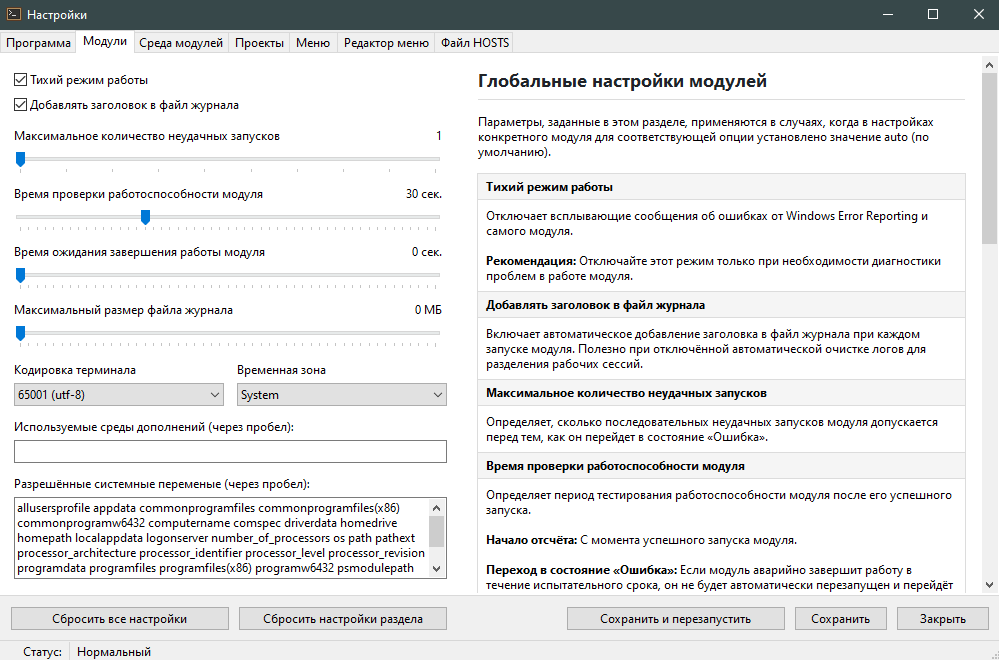Image resolution: width=999 pixels, height=660 pixels.
Task: Open the Файл HOSTS tab
Action: (x=475, y=42)
